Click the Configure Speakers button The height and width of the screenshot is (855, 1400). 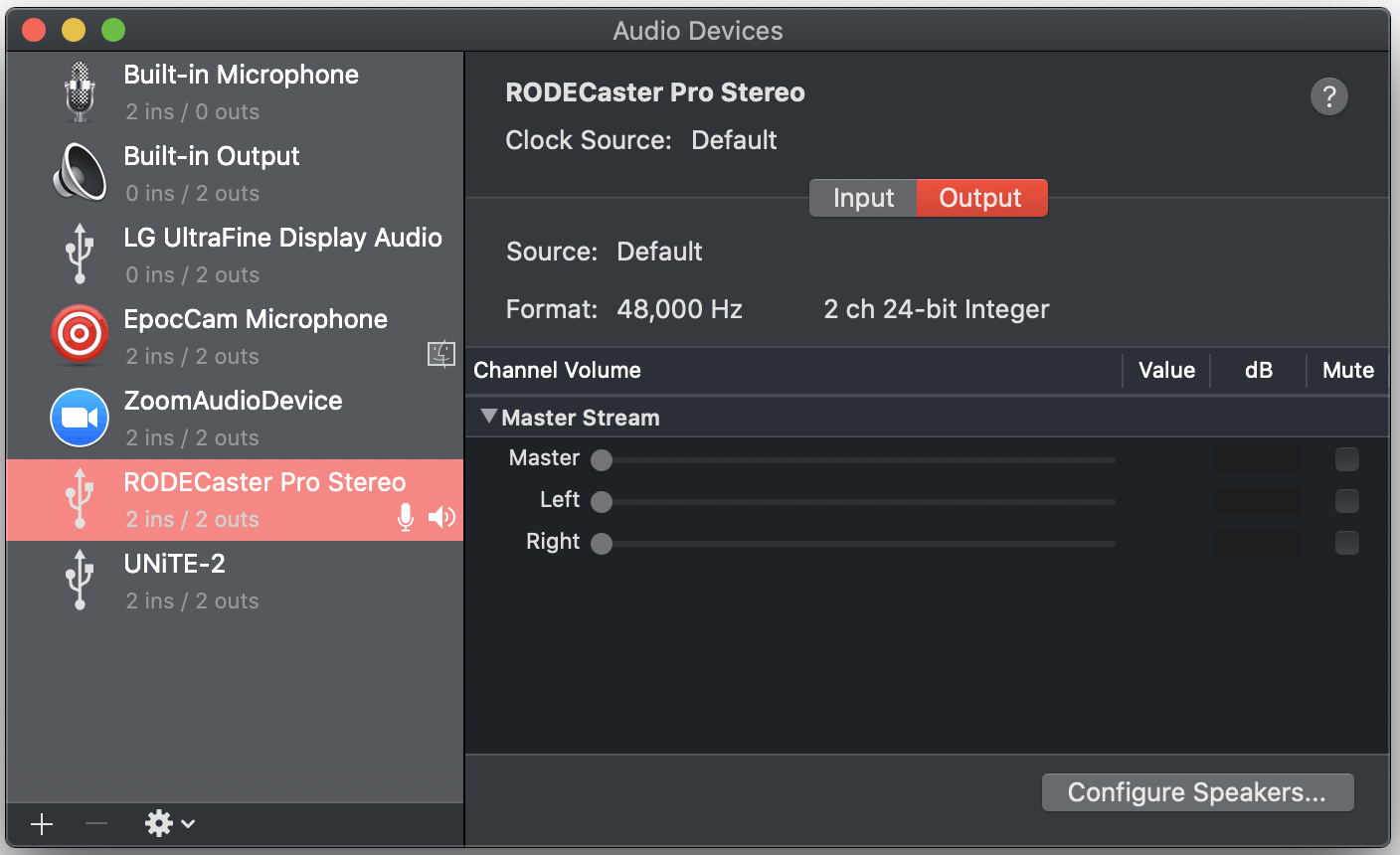1197,792
